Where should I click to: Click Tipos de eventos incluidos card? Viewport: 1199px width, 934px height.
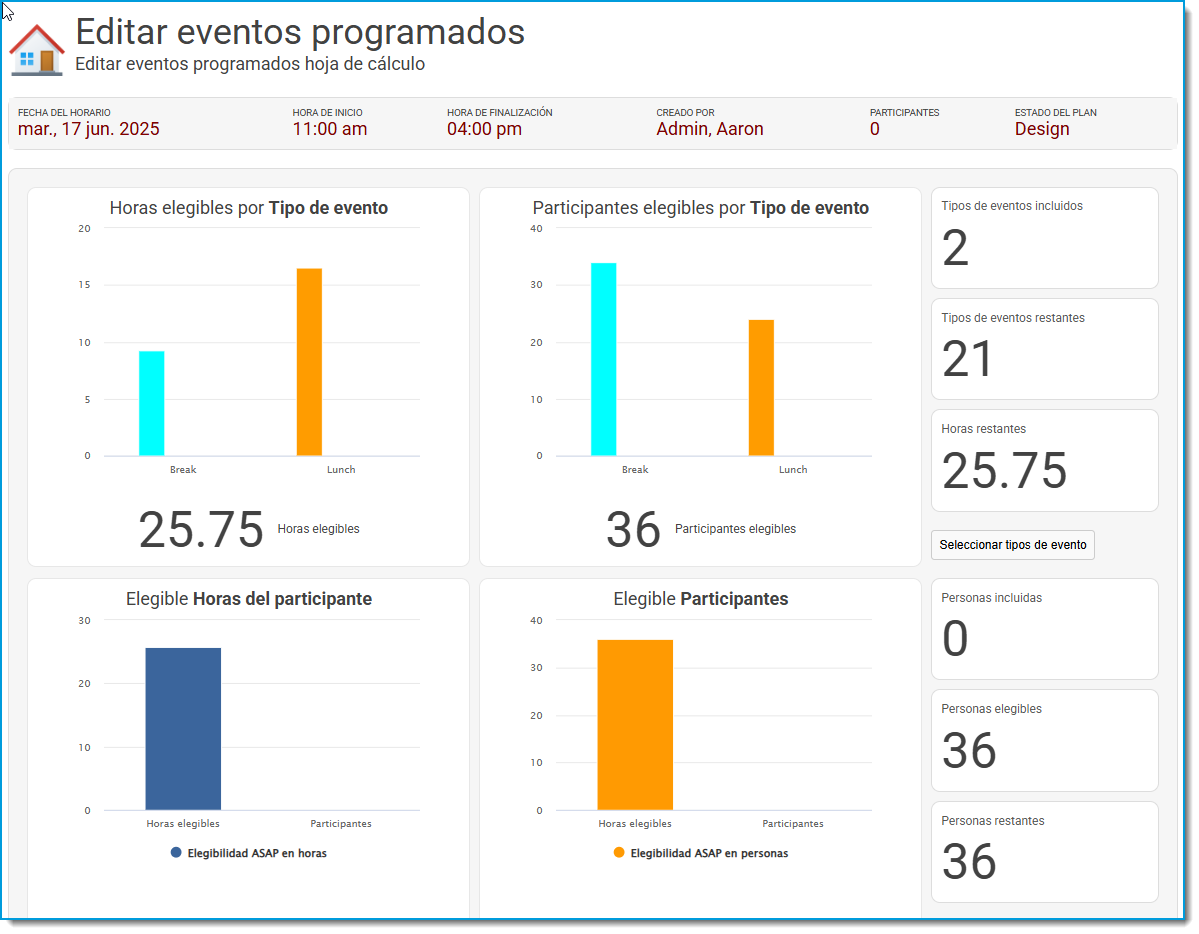coord(1045,238)
